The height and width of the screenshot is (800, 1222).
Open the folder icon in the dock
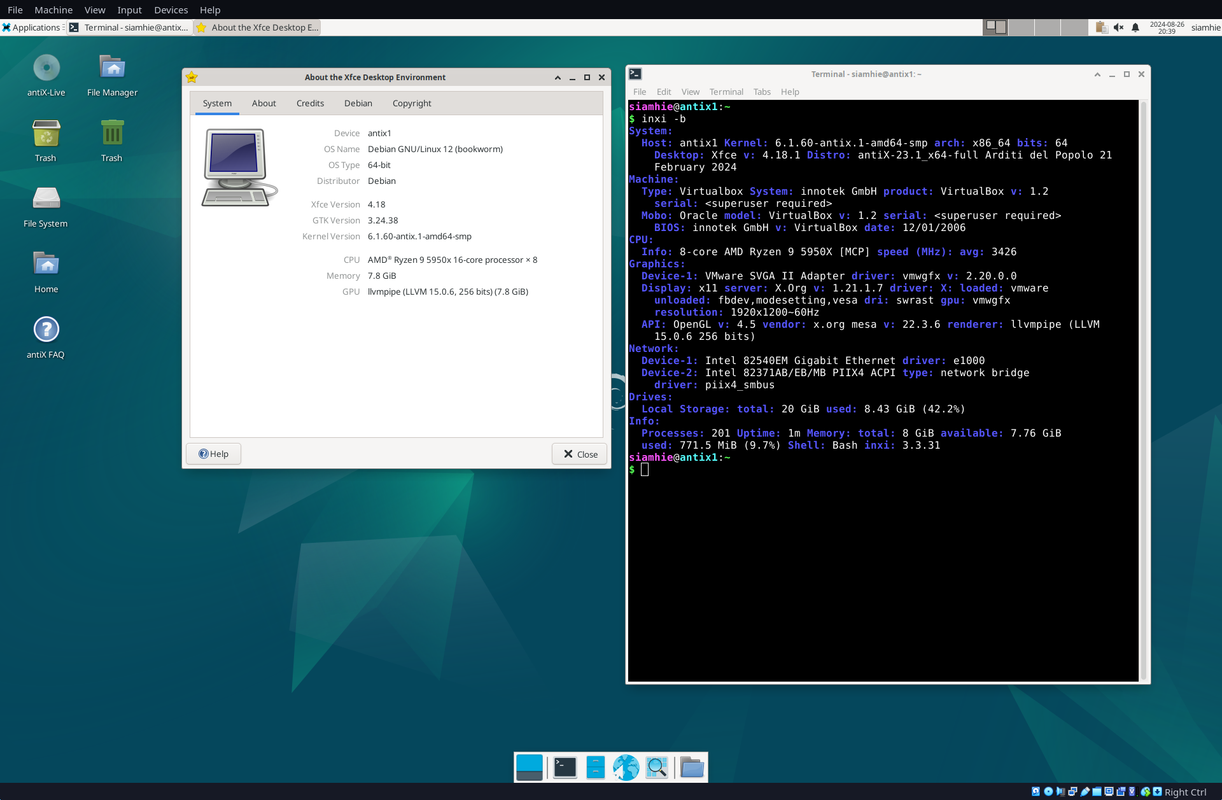coord(691,767)
